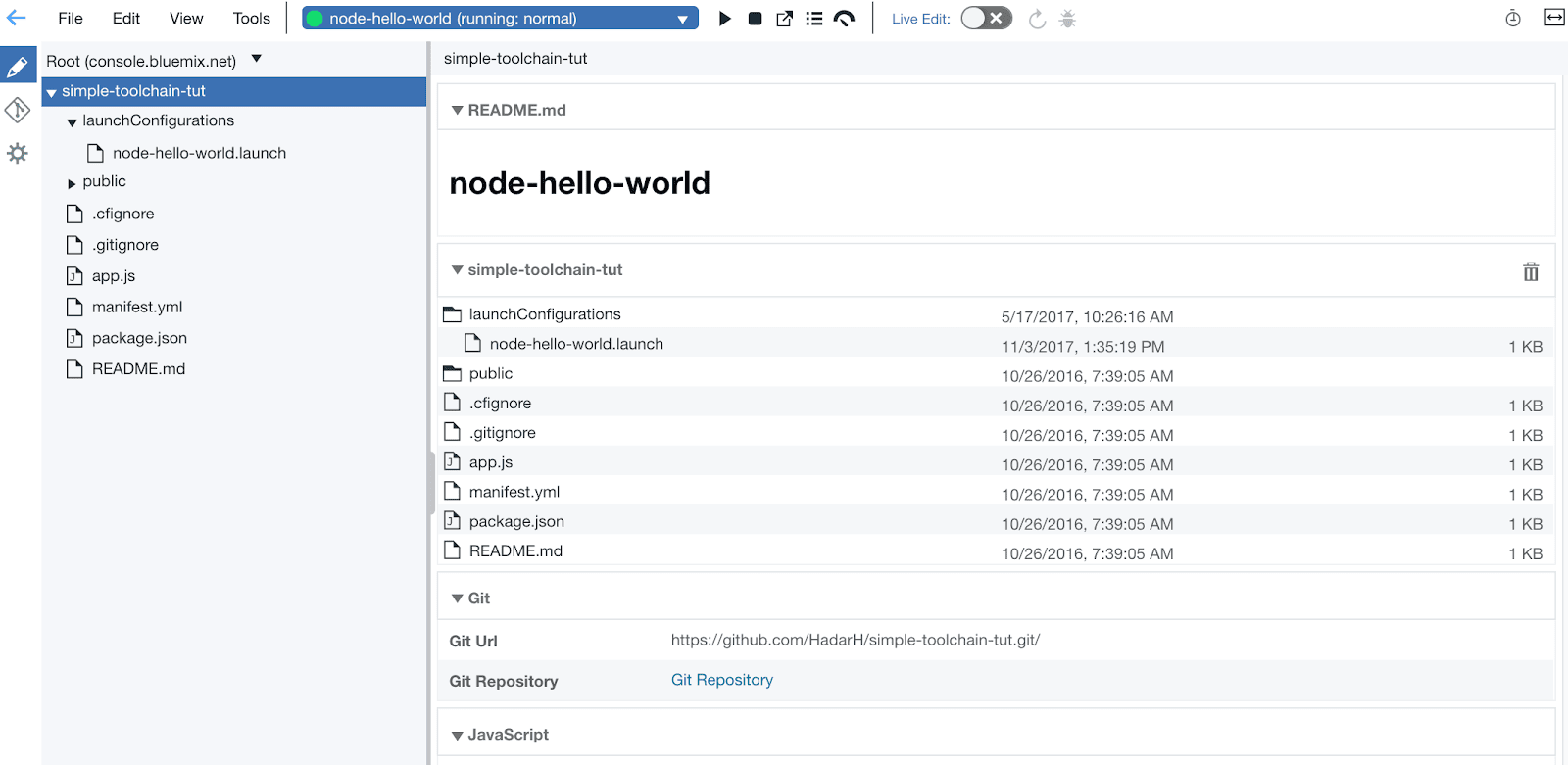Viewport: 1568px width, 765px height.
Task: Stop the running application
Action: pyautogui.click(x=755, y=19)
